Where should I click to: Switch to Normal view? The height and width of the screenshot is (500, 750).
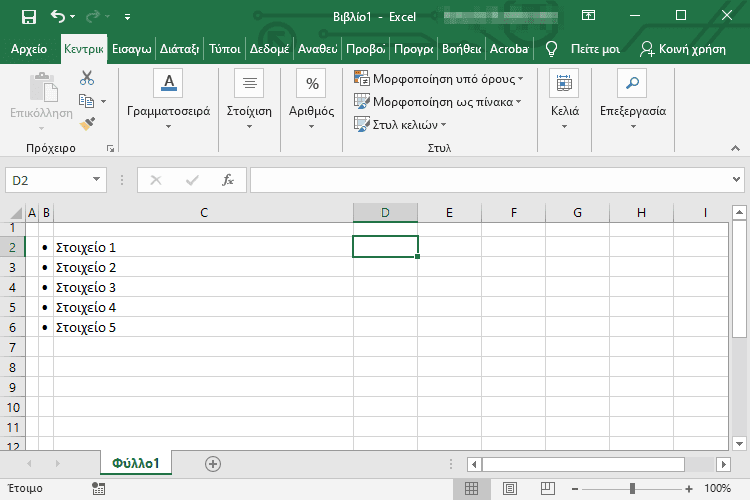click(471, 489)
